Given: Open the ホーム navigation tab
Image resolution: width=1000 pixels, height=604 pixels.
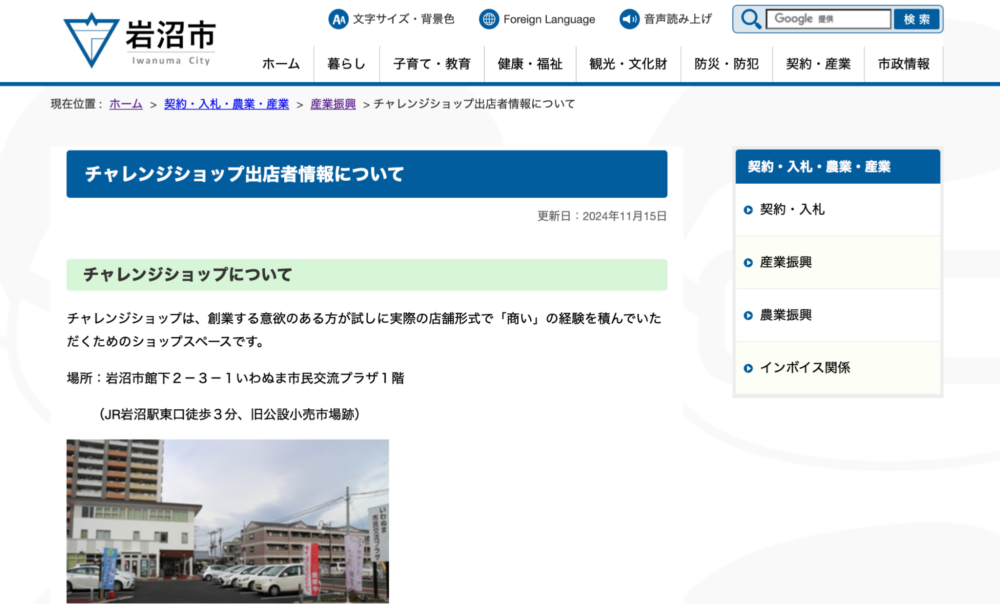Looking at the screenshot, I should 281,64.
